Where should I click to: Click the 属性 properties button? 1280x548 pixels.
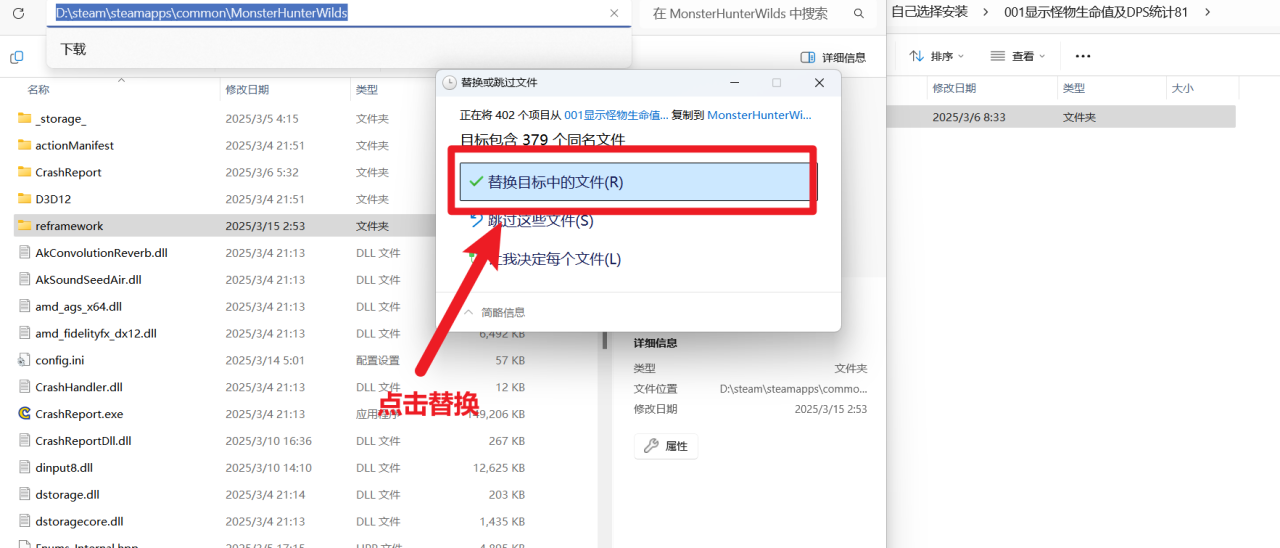(666, 446)
